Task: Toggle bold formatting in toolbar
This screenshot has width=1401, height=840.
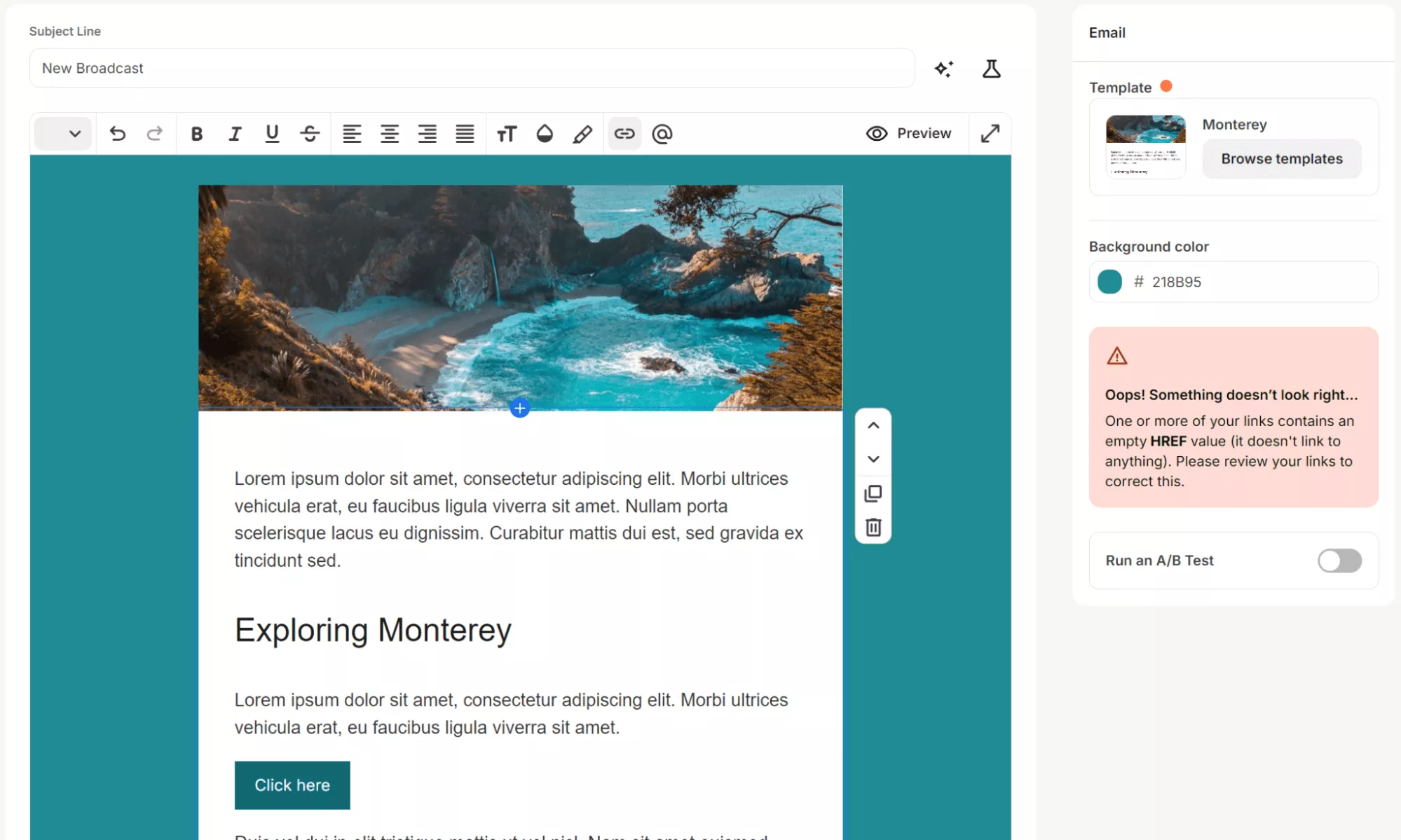Action: (197, 134)
